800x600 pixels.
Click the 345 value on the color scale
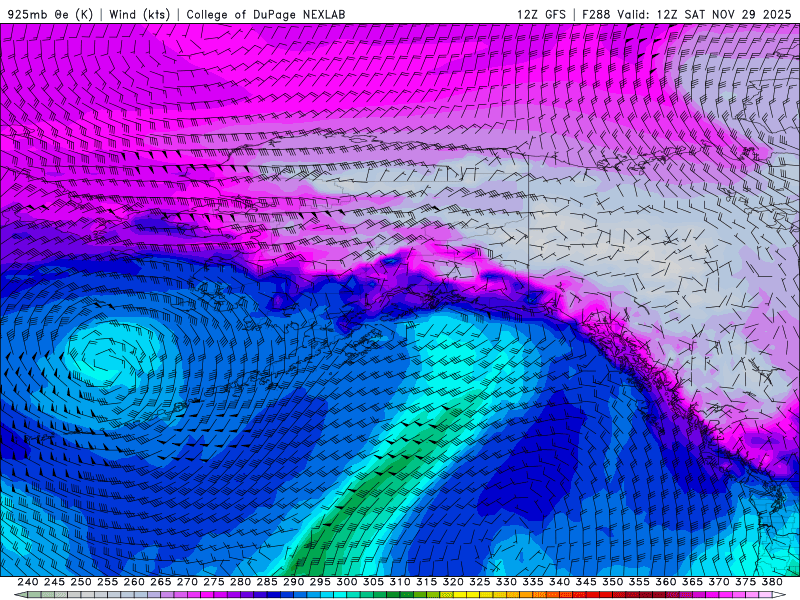coord(586,582)
